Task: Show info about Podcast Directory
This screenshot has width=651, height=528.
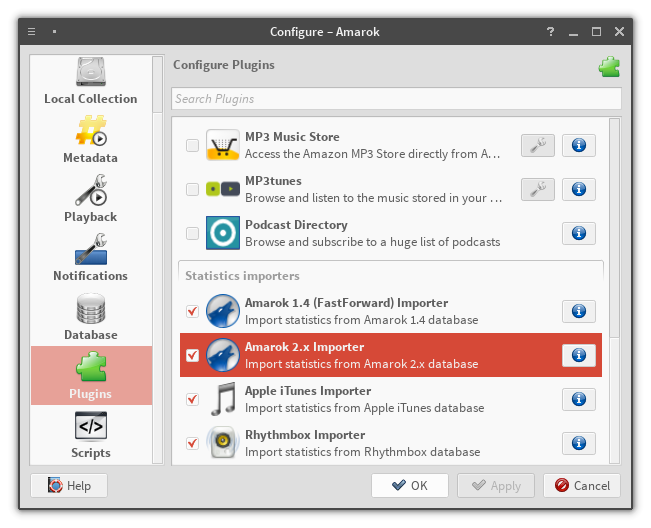Action: (x=579, y=233)
